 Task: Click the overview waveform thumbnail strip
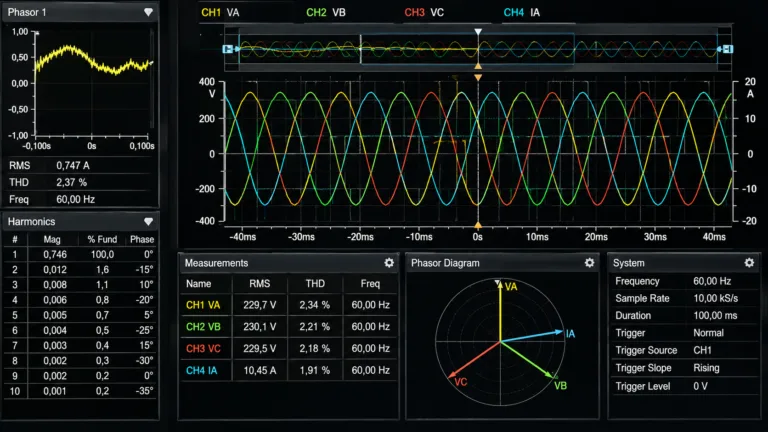(478, 49)
